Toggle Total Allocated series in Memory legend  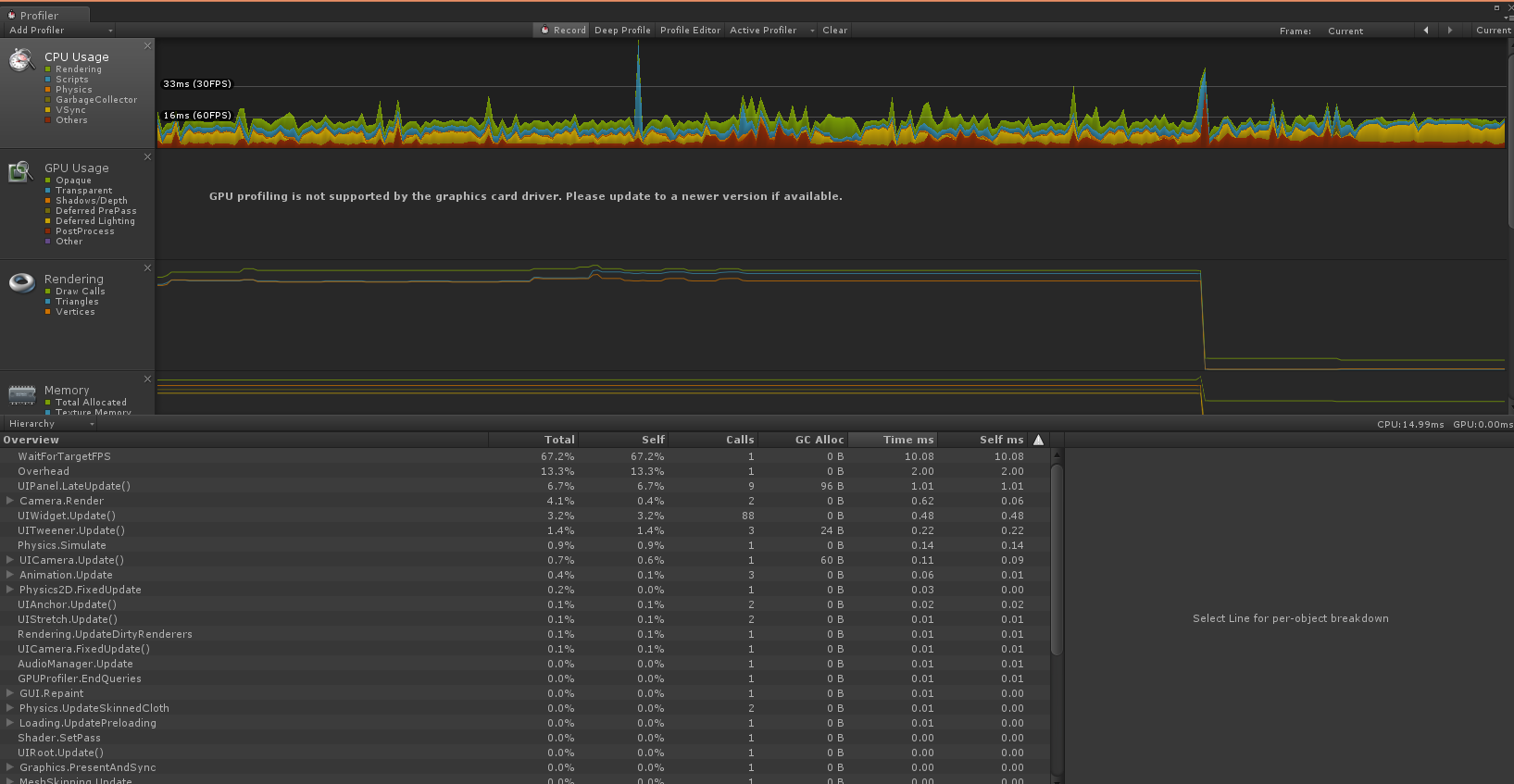(x=85, y=403)
